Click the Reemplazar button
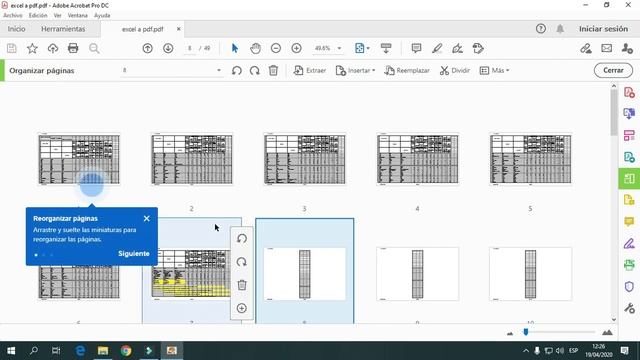 pyautogui.click(x=407, y=70)
